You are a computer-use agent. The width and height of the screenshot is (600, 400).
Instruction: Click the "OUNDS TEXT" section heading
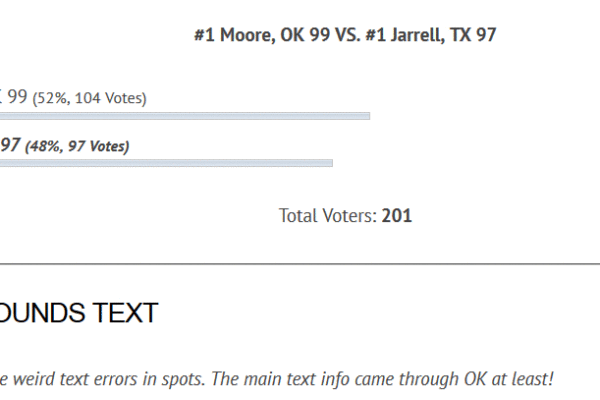point(78,313)
